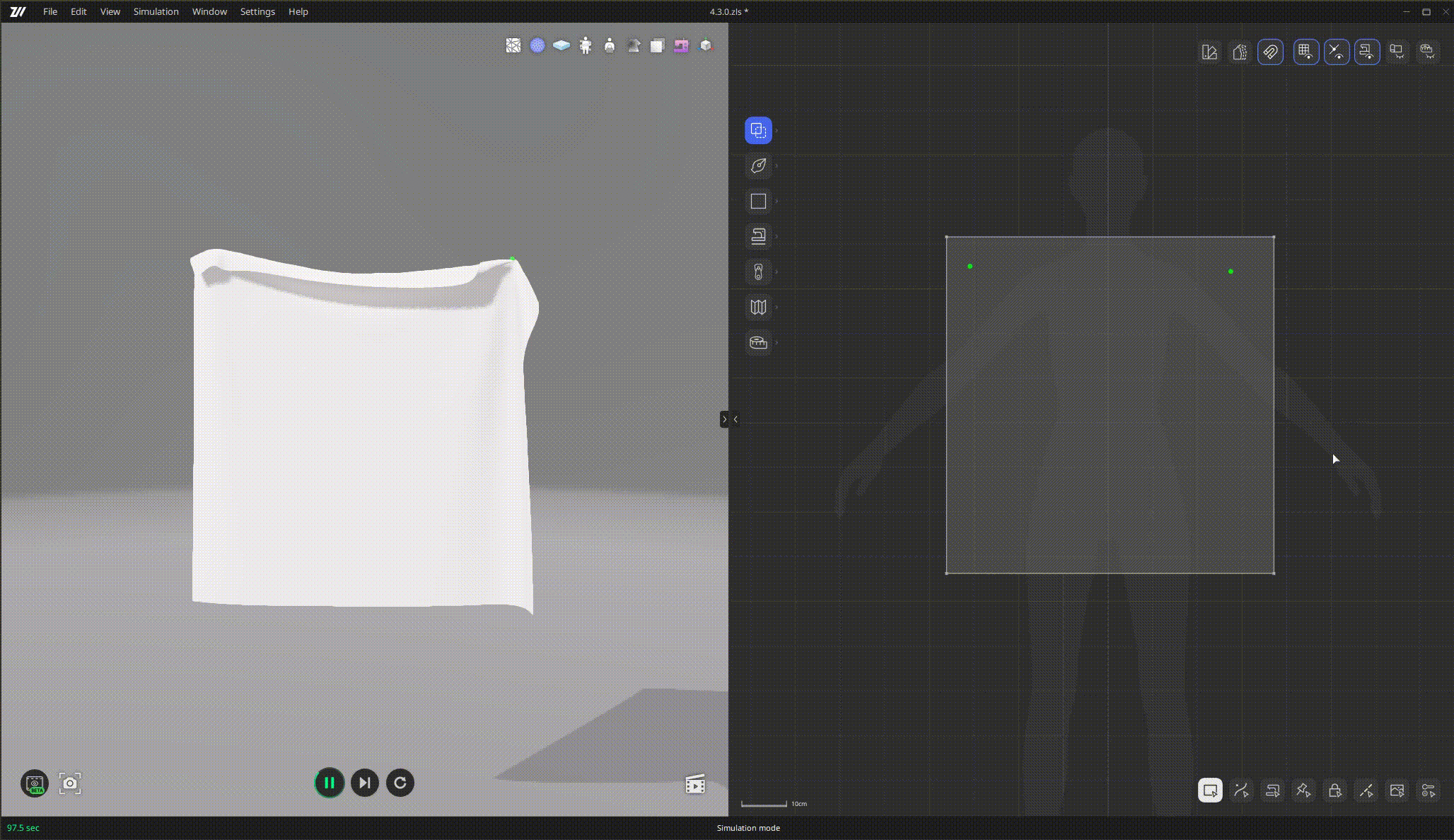
Task: Toggle grid visibility in the 2D window
Action: (x=1306, y=52)
